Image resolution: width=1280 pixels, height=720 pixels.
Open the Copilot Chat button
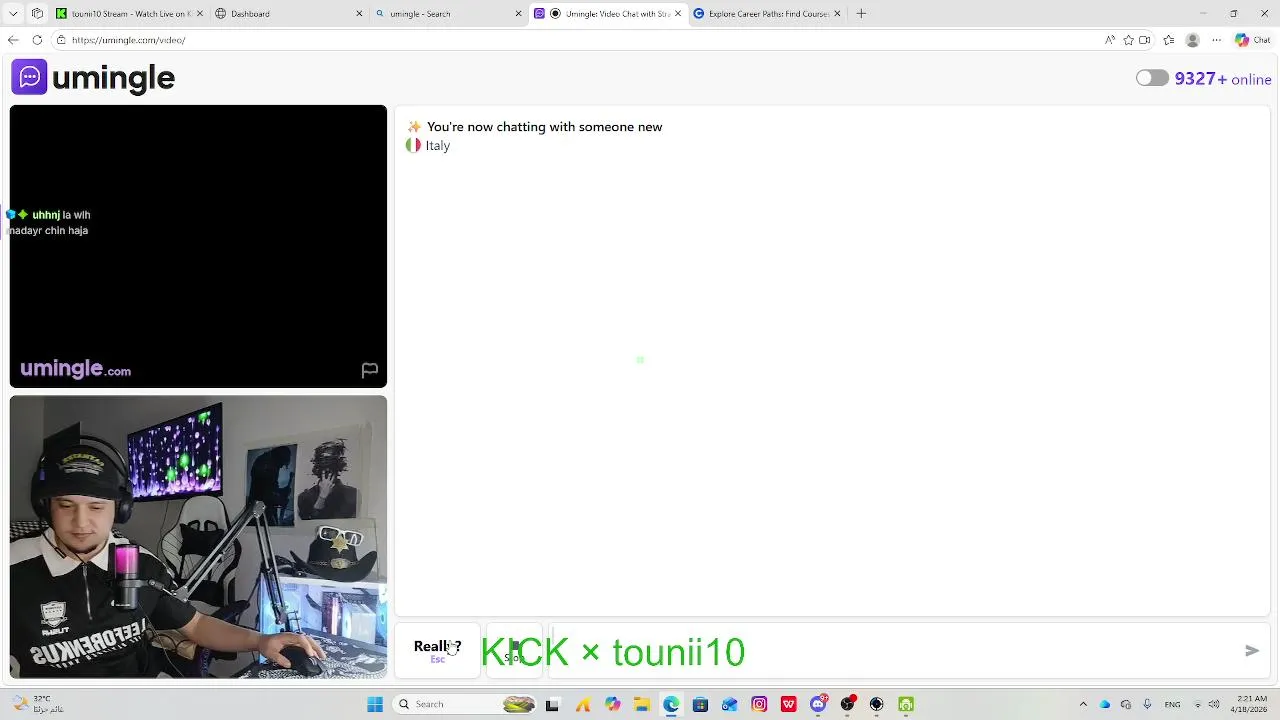(1252, 40)
